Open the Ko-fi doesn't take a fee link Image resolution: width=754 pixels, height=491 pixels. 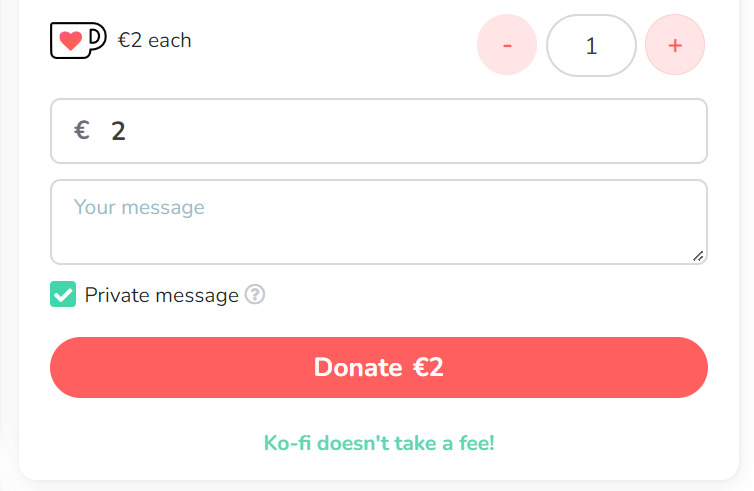click(379, 443)
